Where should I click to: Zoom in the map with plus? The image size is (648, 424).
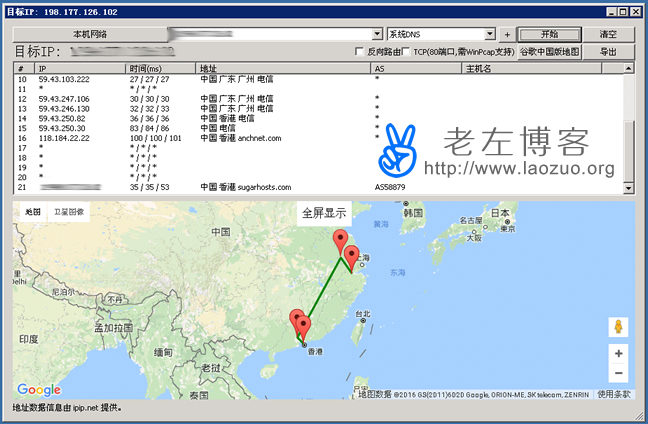point(619,353)
